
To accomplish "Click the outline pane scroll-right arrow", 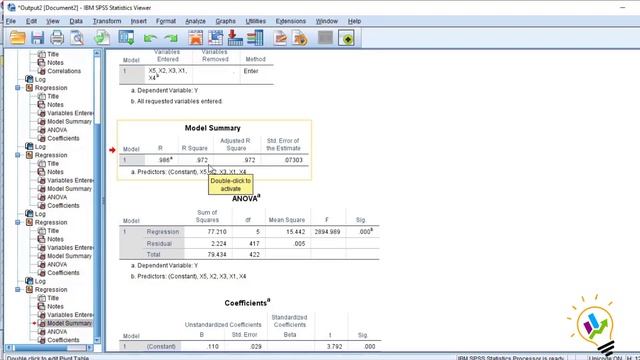I will pyautogui.click(x=90, y=348).
